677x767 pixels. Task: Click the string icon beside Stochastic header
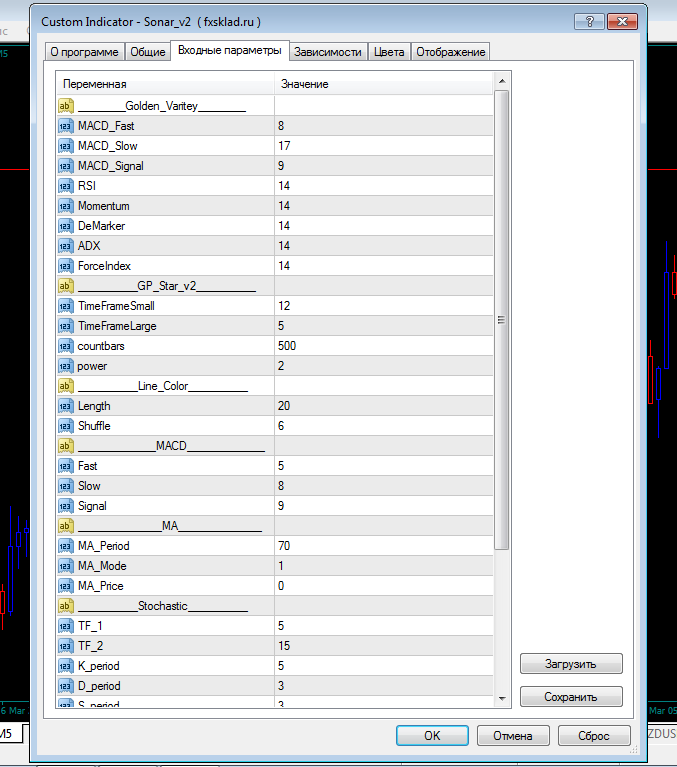pos(66,606)
